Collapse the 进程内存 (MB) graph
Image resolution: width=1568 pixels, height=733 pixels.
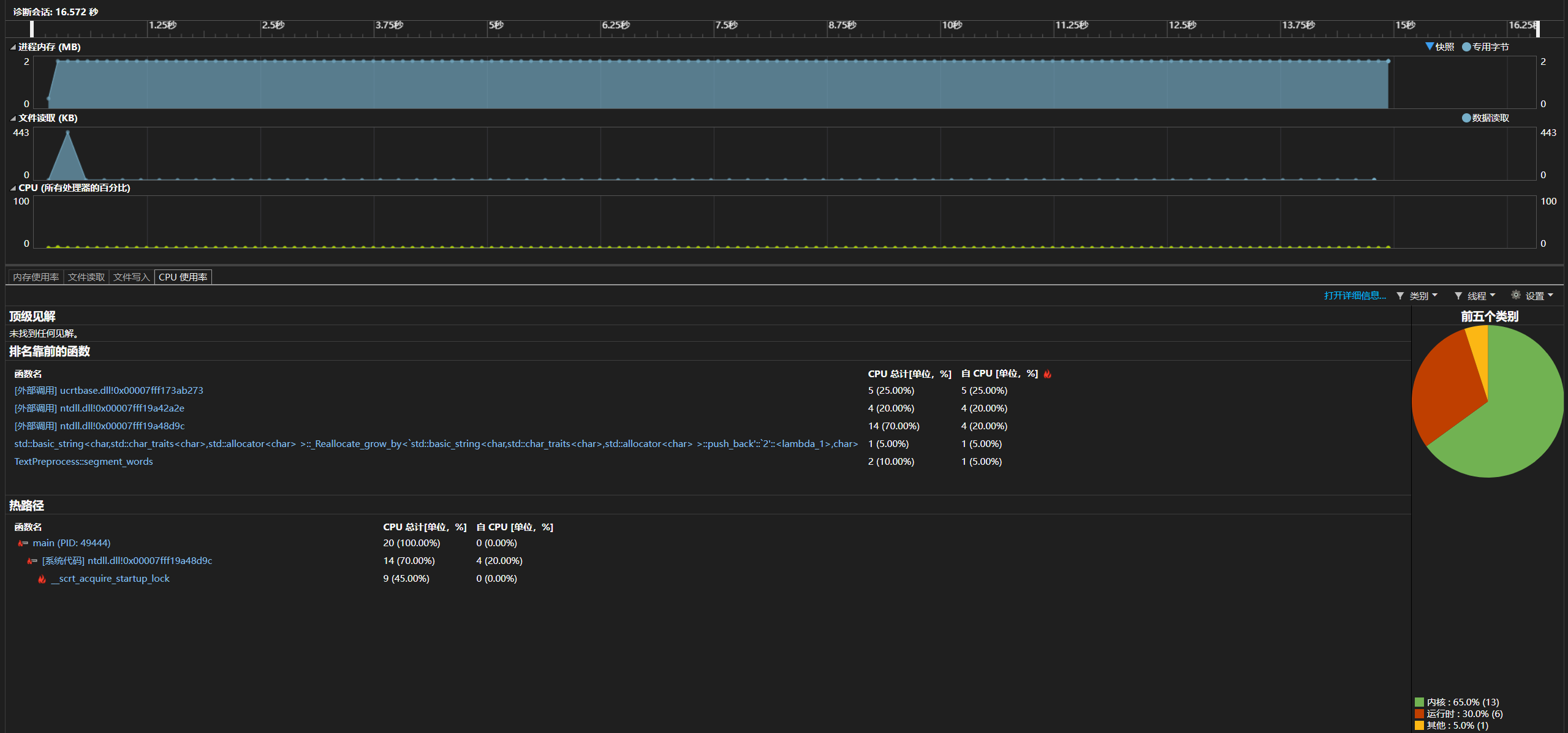[13, 47]
